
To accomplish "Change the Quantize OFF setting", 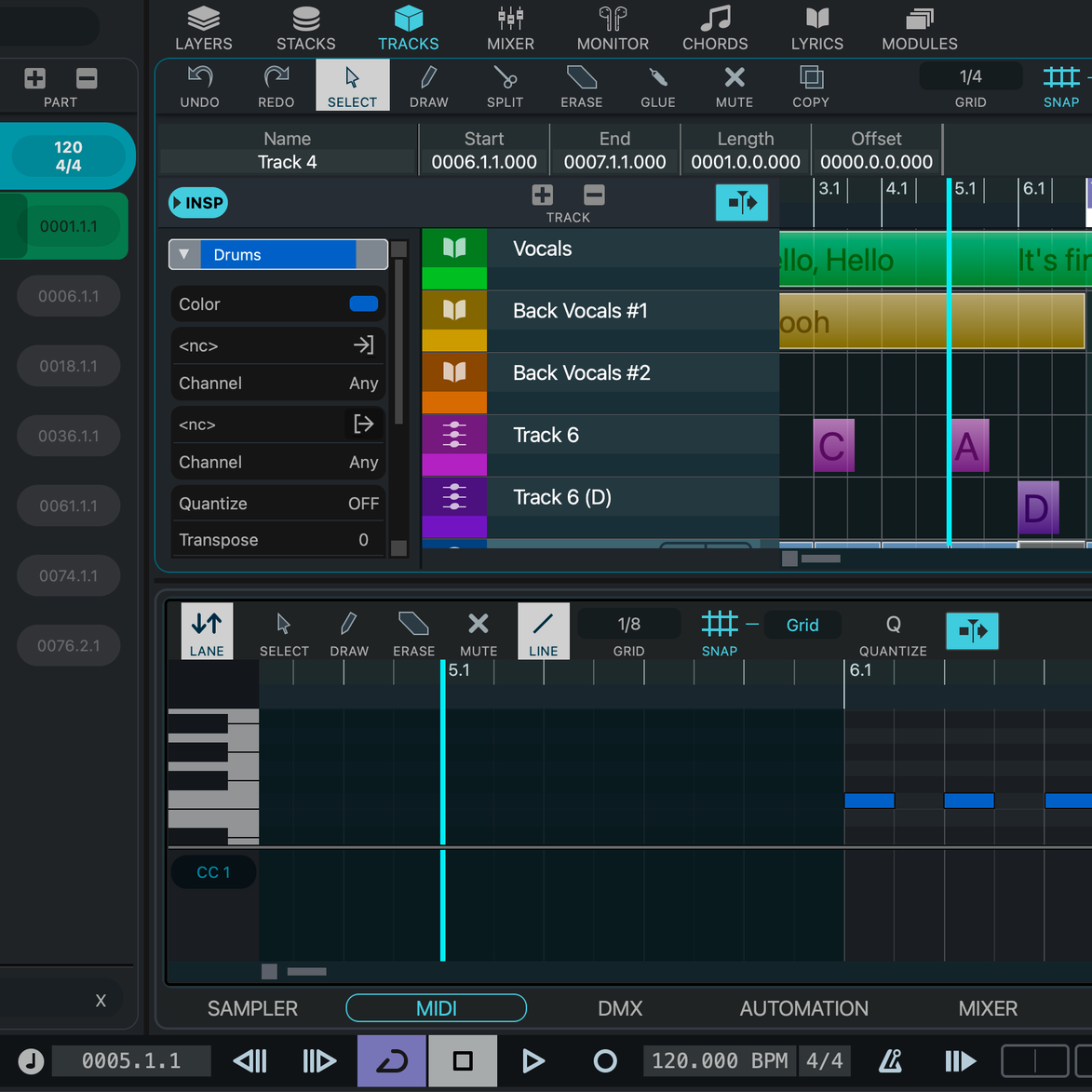I will click(x=277, y=503).
